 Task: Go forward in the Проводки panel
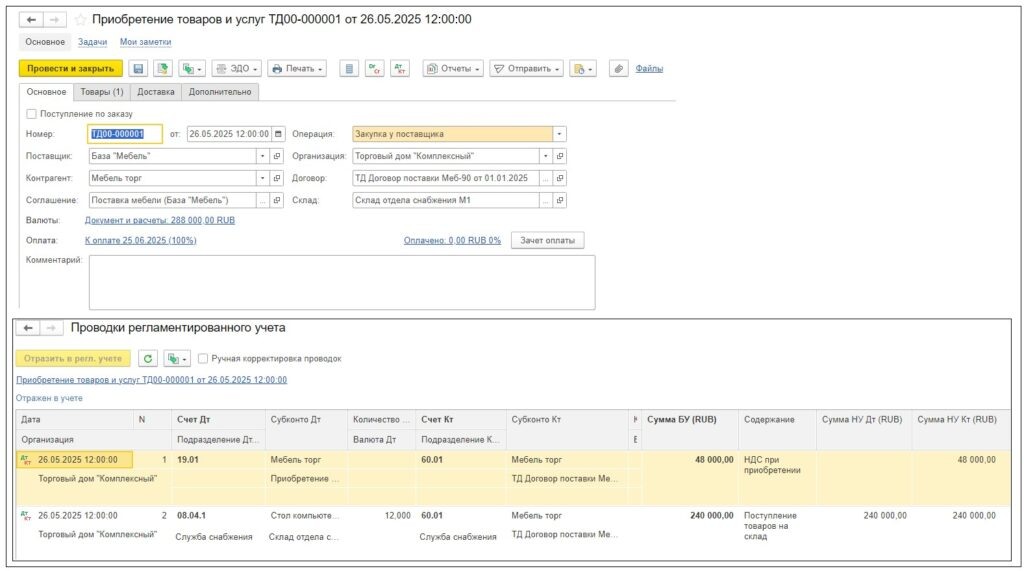pyautogui.click(x=51, y=328)
